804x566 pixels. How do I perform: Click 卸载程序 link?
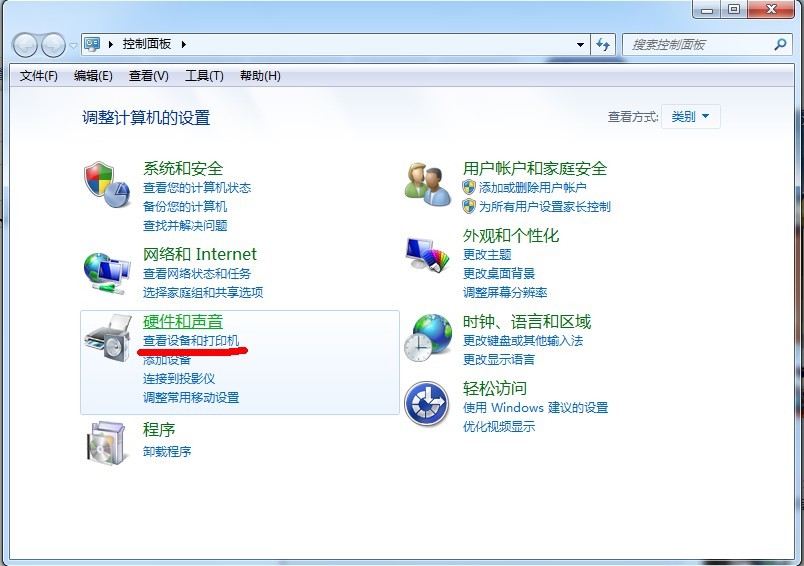coord(167,452)
